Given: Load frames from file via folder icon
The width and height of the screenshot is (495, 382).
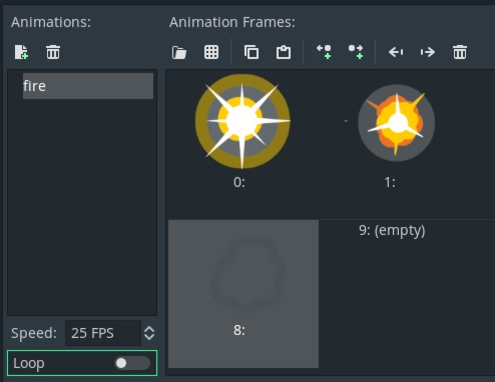Looking at the screenshot, I should 179,52.
